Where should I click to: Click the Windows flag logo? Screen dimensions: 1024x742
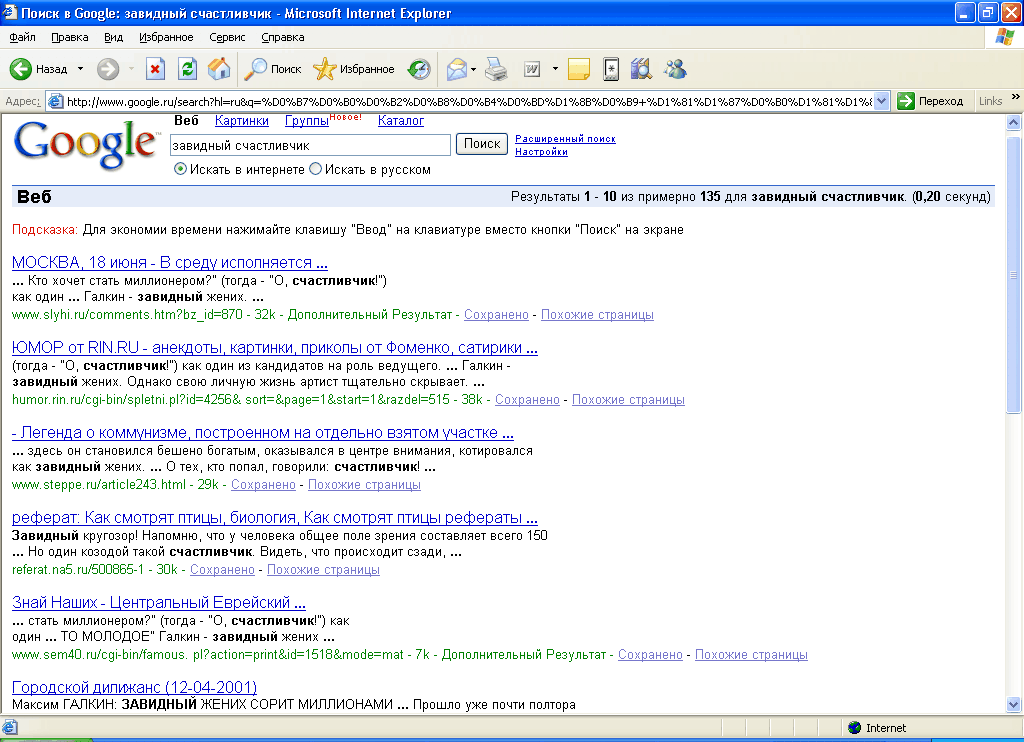[1005, 37]
